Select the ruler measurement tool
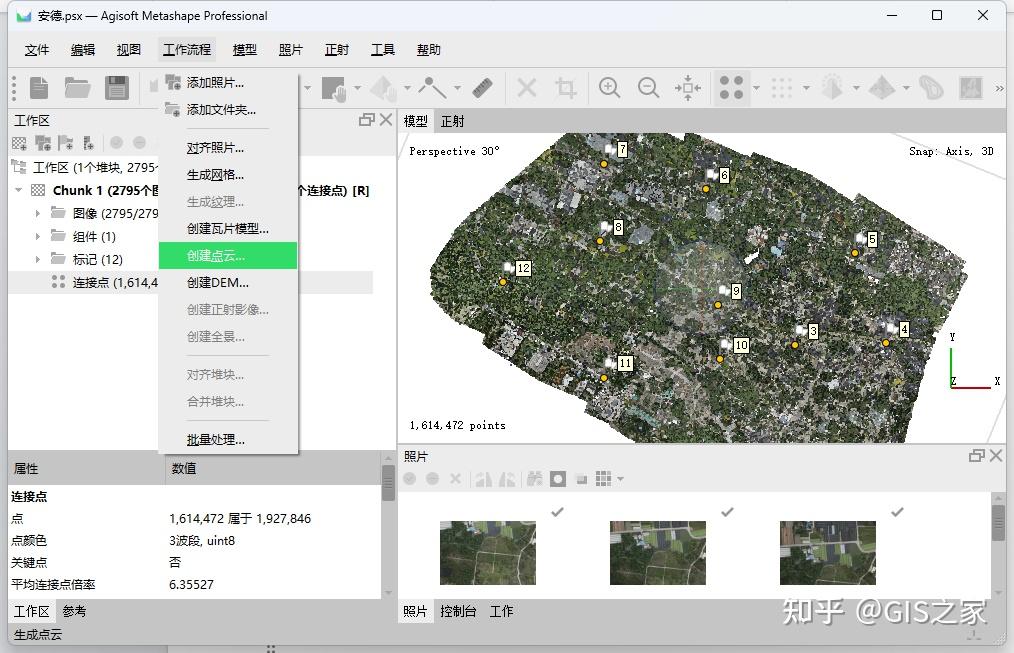1014x653 pixels. (x=484, y=88)
